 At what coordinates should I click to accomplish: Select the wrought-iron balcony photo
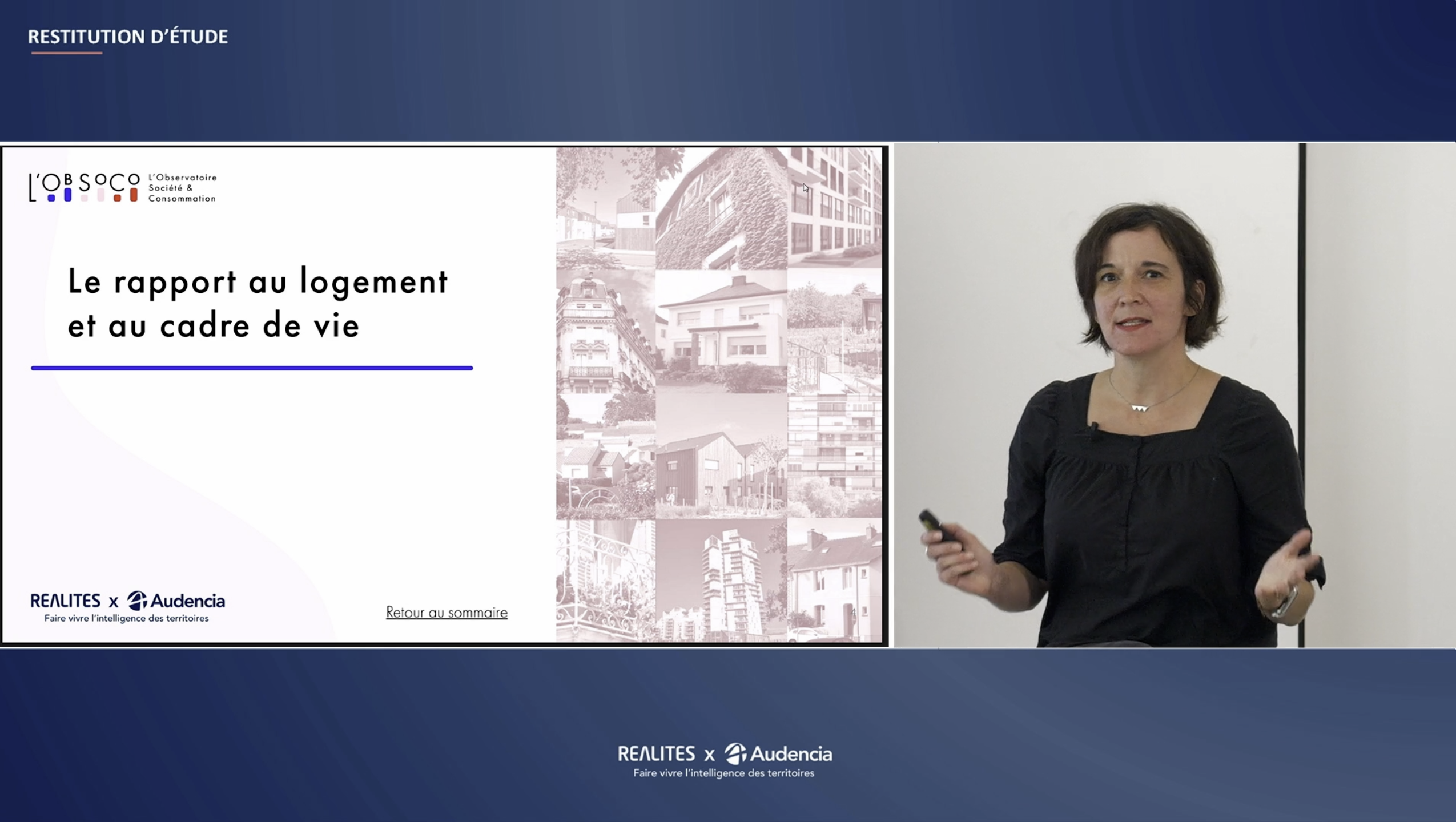point(605,579)
